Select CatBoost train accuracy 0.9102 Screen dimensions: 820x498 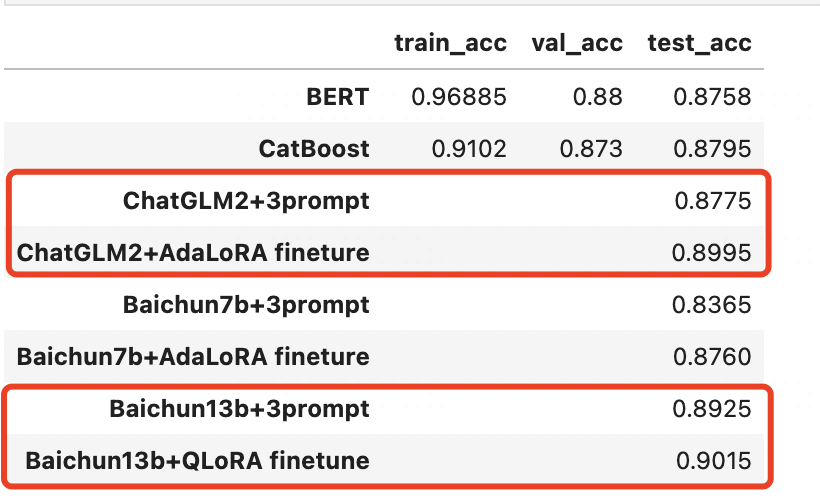[469, 149]
